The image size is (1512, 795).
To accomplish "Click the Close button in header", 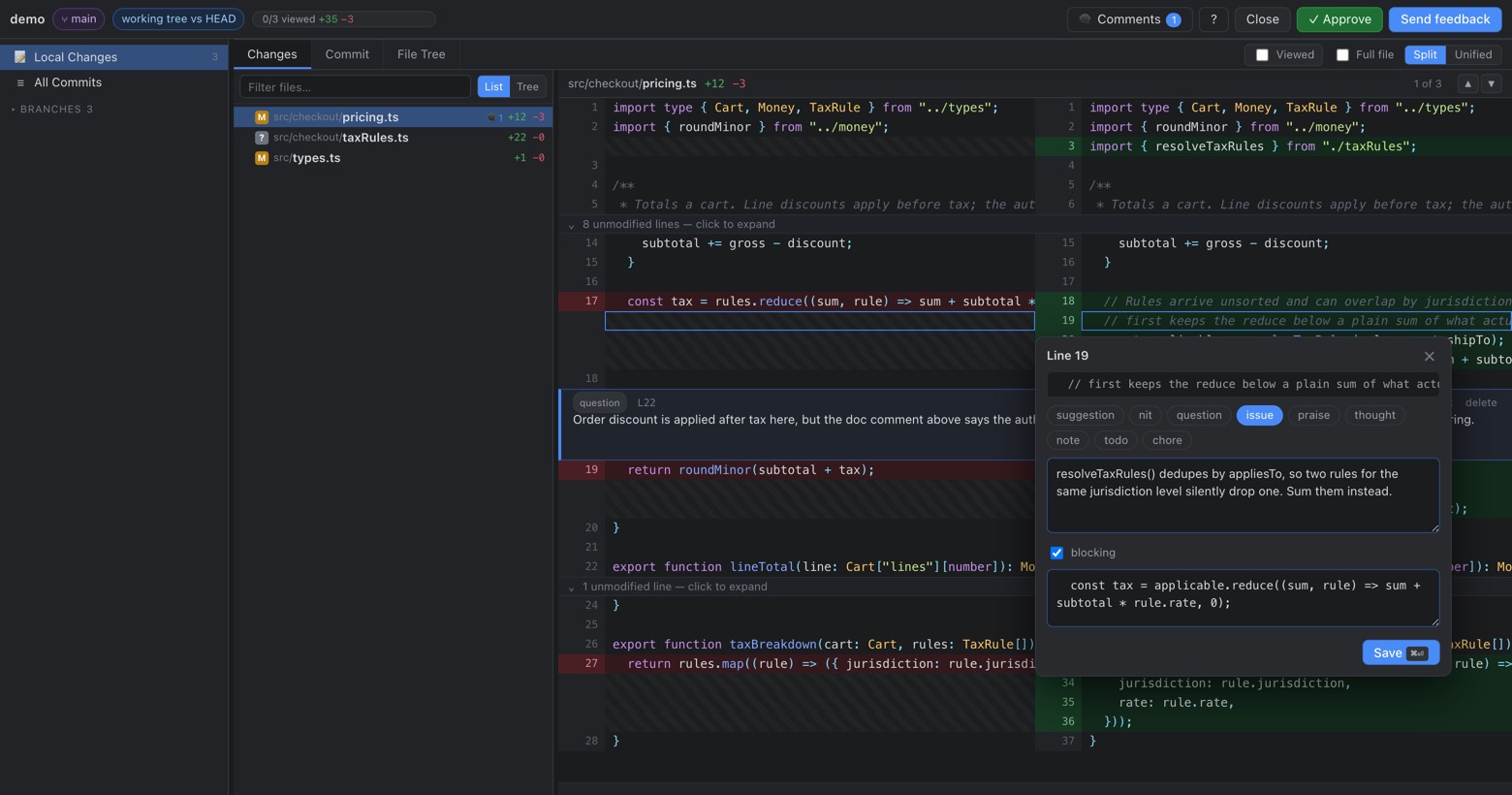I will pyautogui.click(x=1262, y=19).
